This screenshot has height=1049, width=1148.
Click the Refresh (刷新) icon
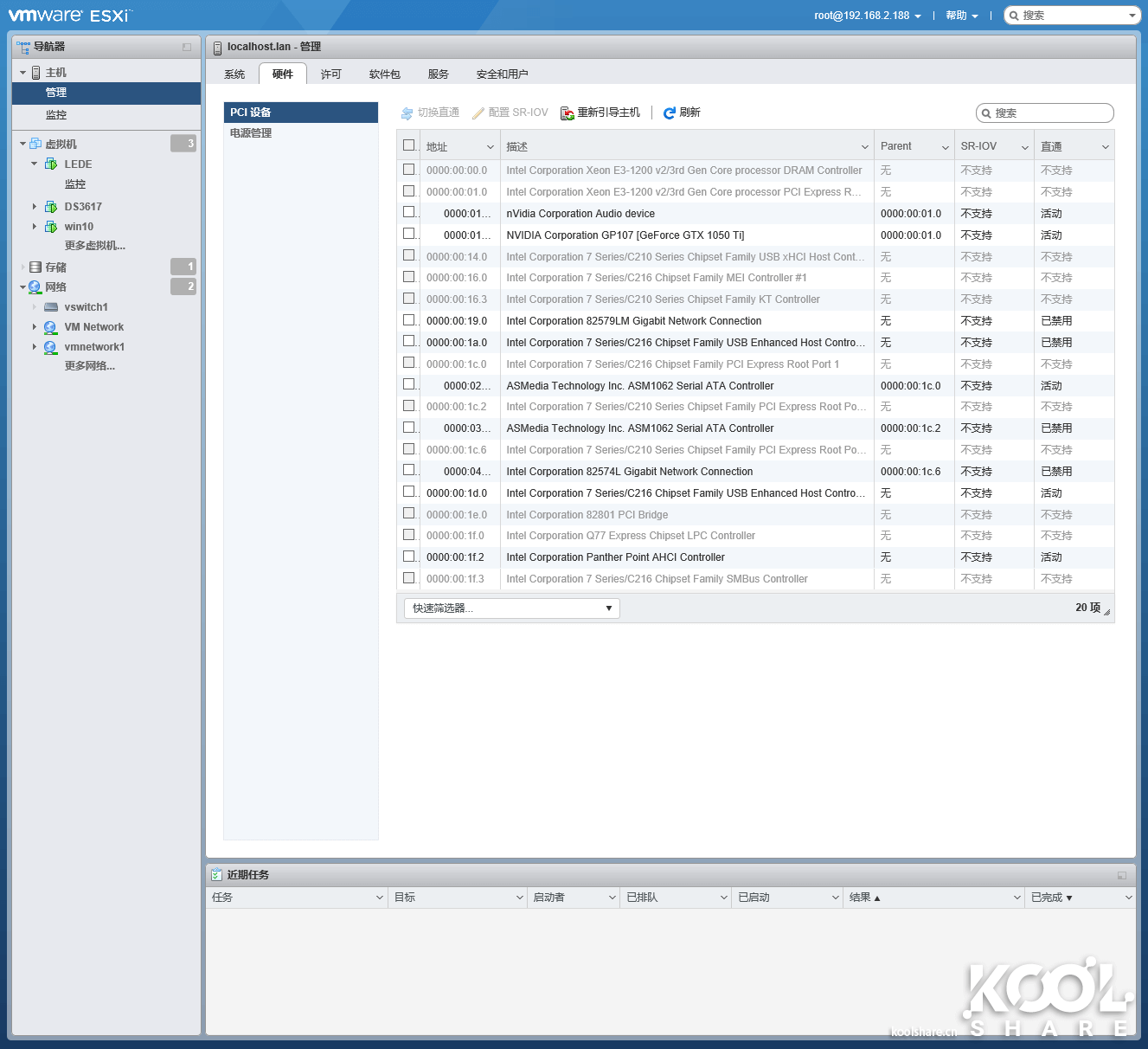(669, 113)
